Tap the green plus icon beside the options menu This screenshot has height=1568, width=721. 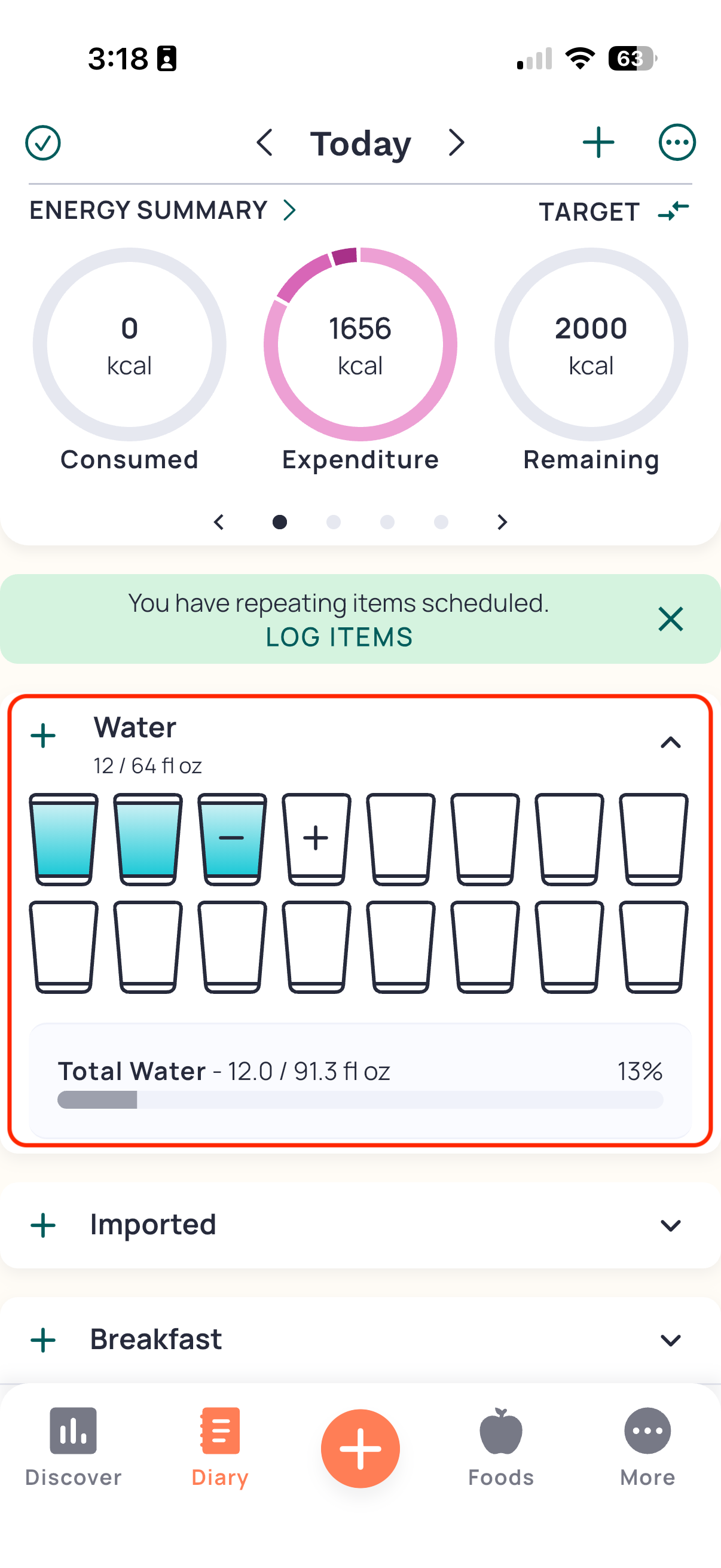tap(598, 143)
